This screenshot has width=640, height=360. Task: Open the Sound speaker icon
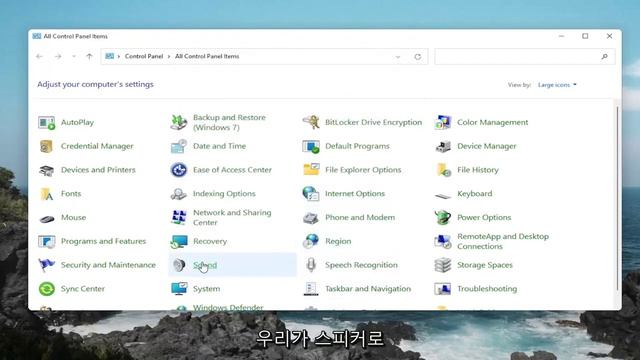coord(179,265)
